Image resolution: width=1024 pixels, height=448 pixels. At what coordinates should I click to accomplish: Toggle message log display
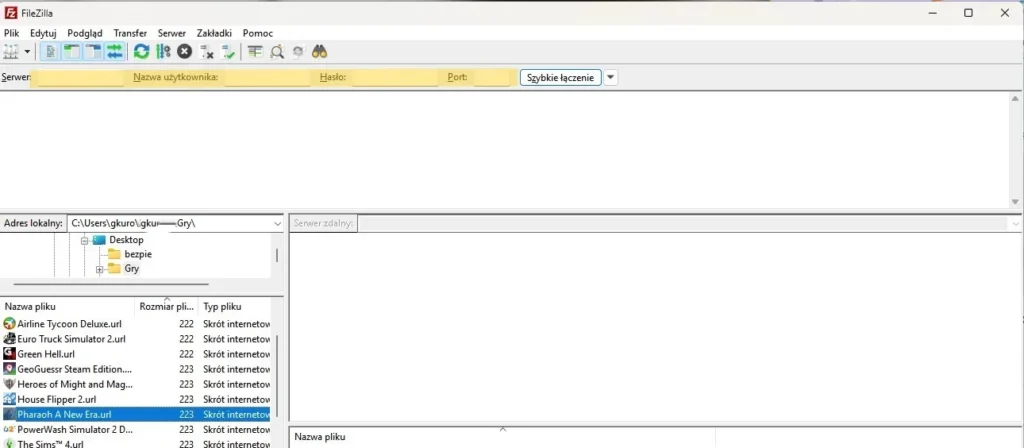[x=50, y=52]
